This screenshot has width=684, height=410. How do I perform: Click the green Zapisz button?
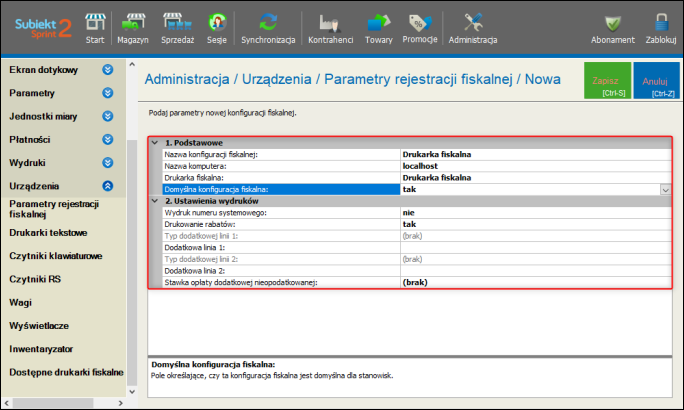[x=608, y=81]
